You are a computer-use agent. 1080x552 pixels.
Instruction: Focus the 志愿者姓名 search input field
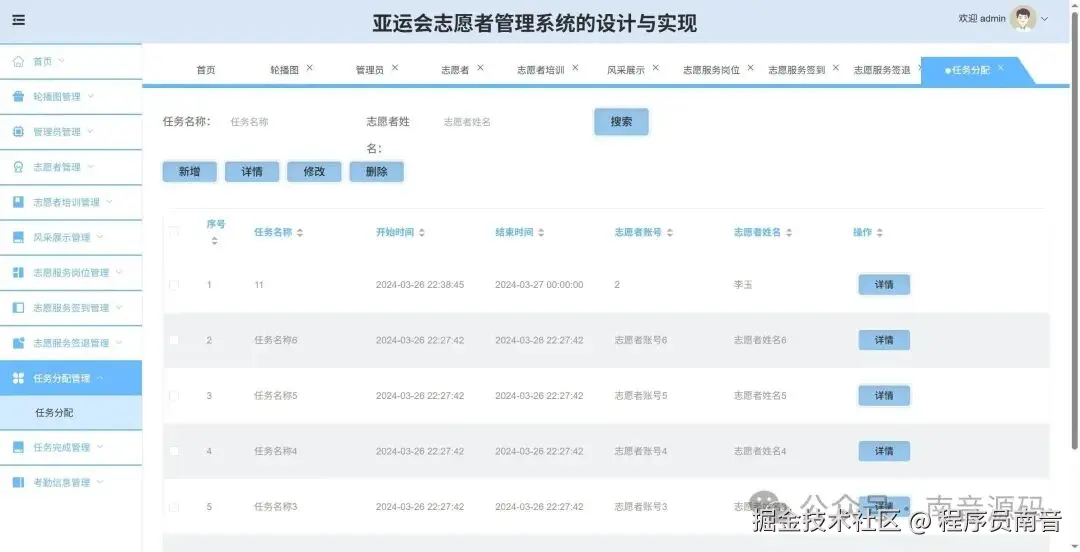[x=506, y=122]
